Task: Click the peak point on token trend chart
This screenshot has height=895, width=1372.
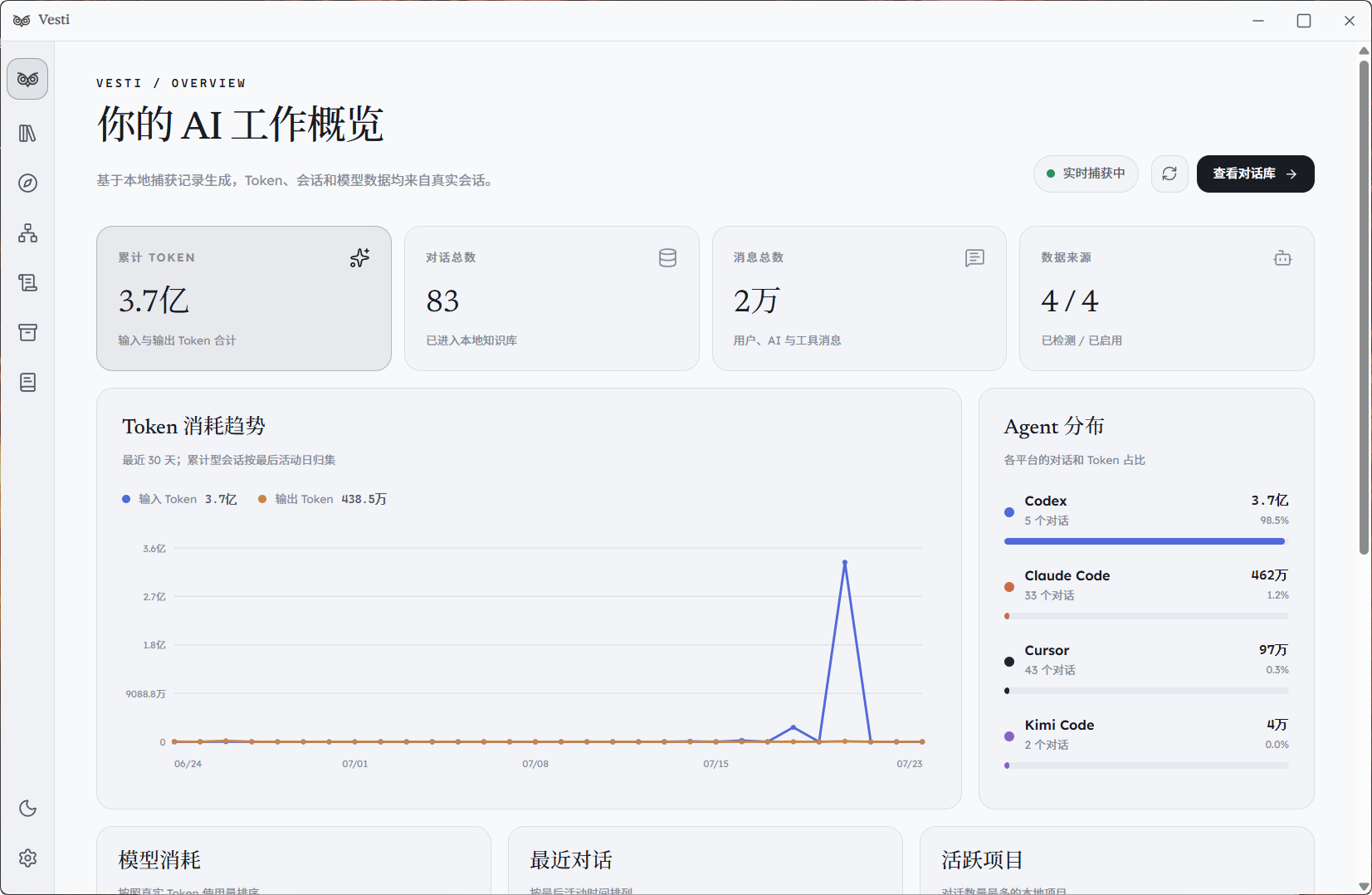Action: click(845, 562)
